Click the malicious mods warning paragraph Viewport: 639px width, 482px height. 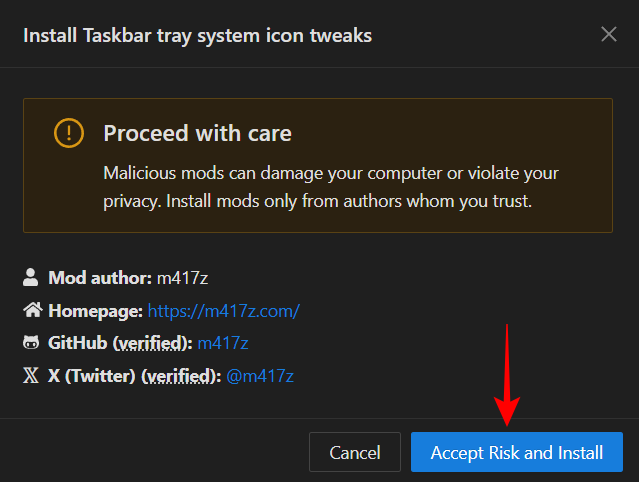[330, 187]
